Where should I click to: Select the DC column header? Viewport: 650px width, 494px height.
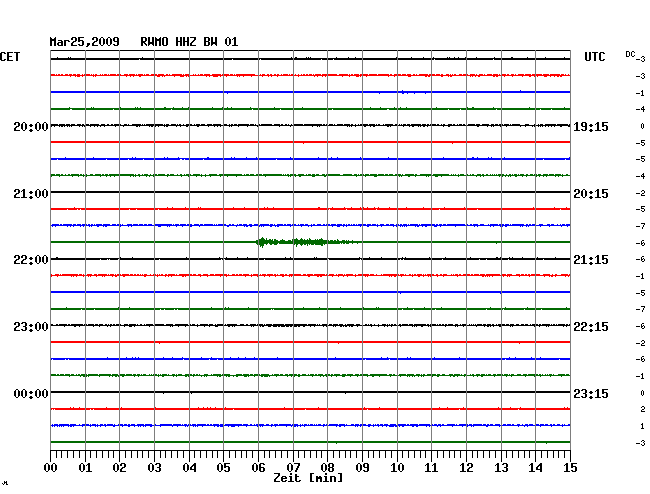click(x=630, y=54)
